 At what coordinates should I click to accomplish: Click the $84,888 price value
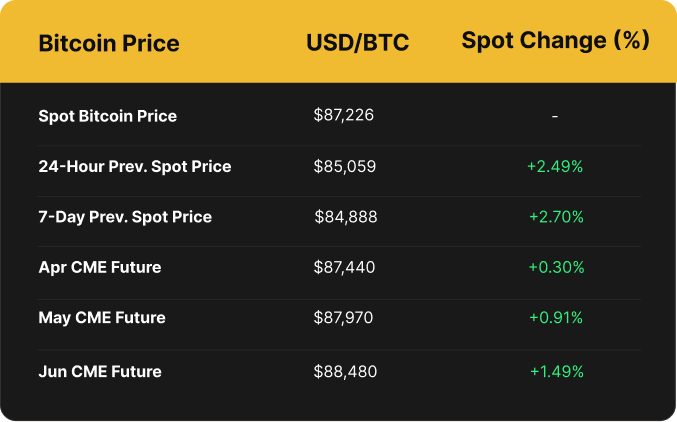(345, 217)
